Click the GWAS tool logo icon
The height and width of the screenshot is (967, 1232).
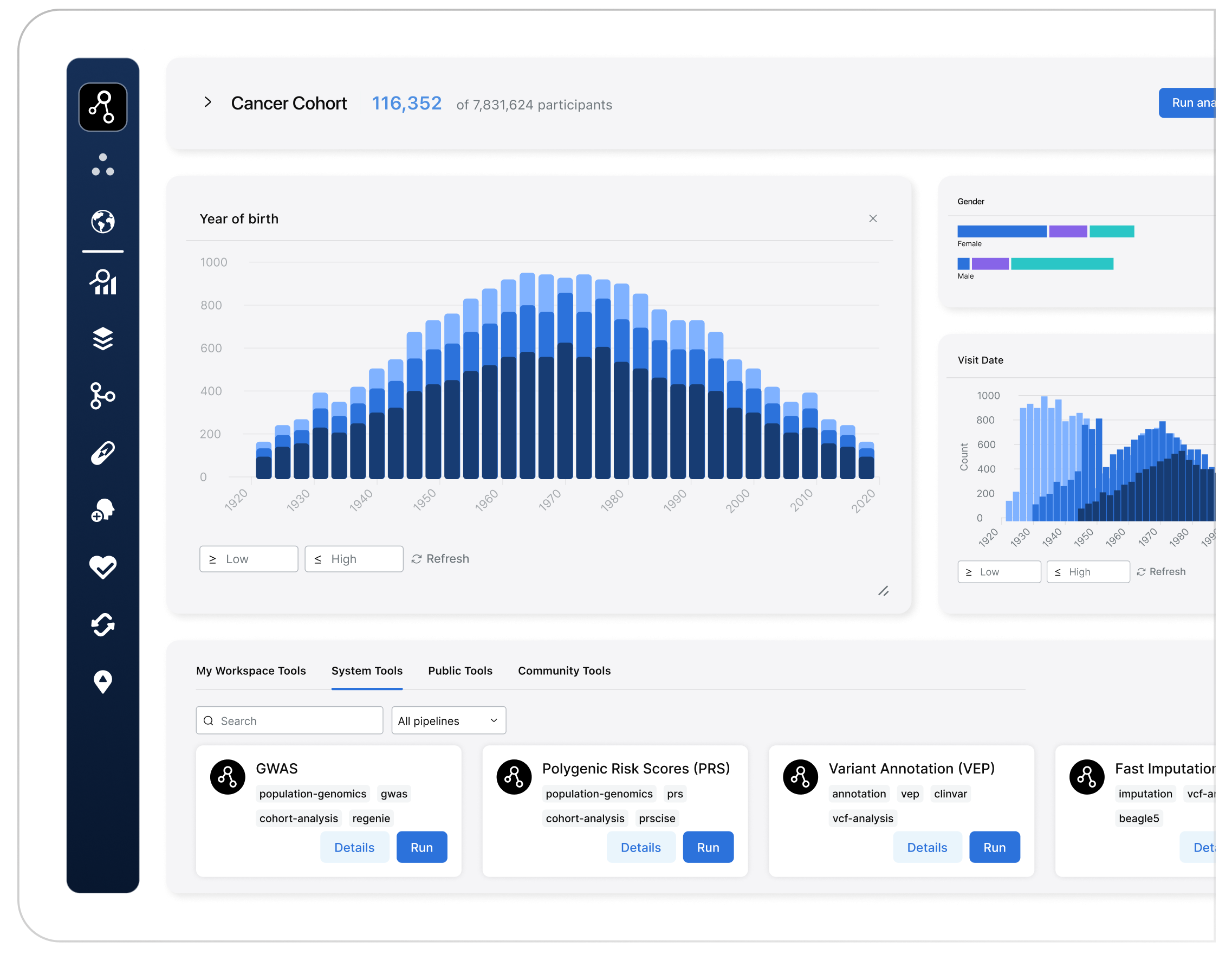228,777
